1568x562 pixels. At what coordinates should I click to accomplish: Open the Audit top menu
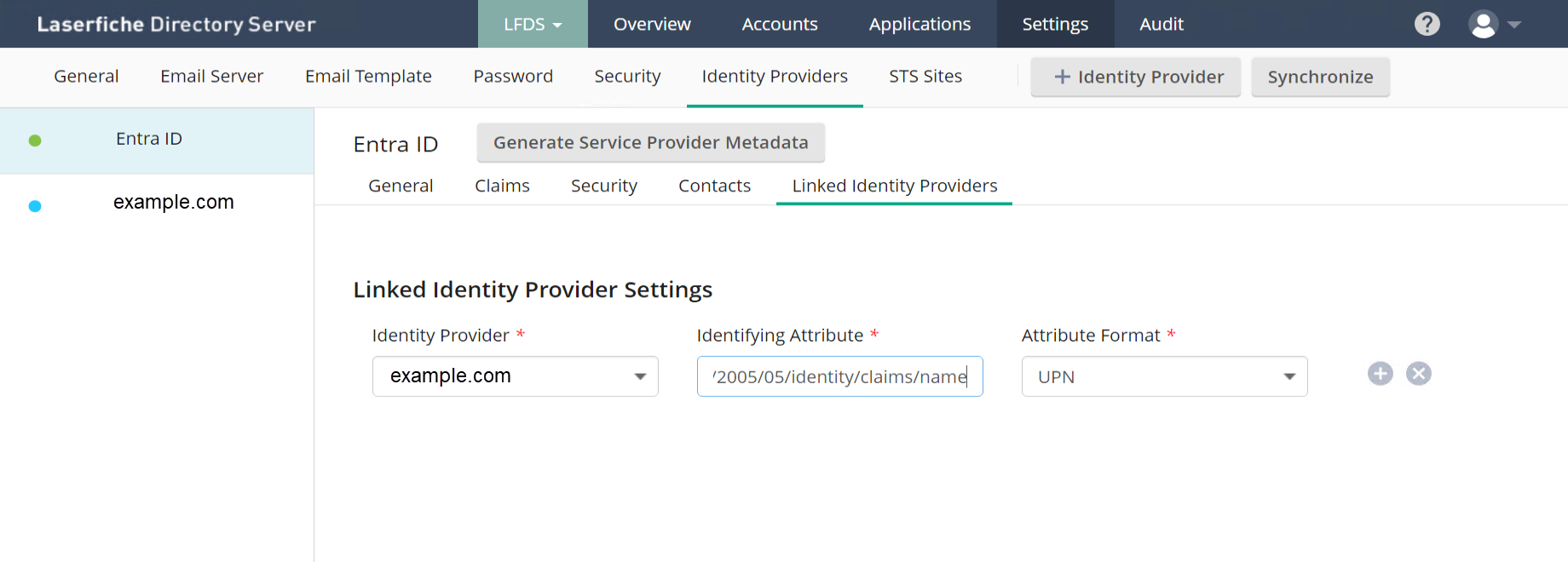pos(1162,24)
